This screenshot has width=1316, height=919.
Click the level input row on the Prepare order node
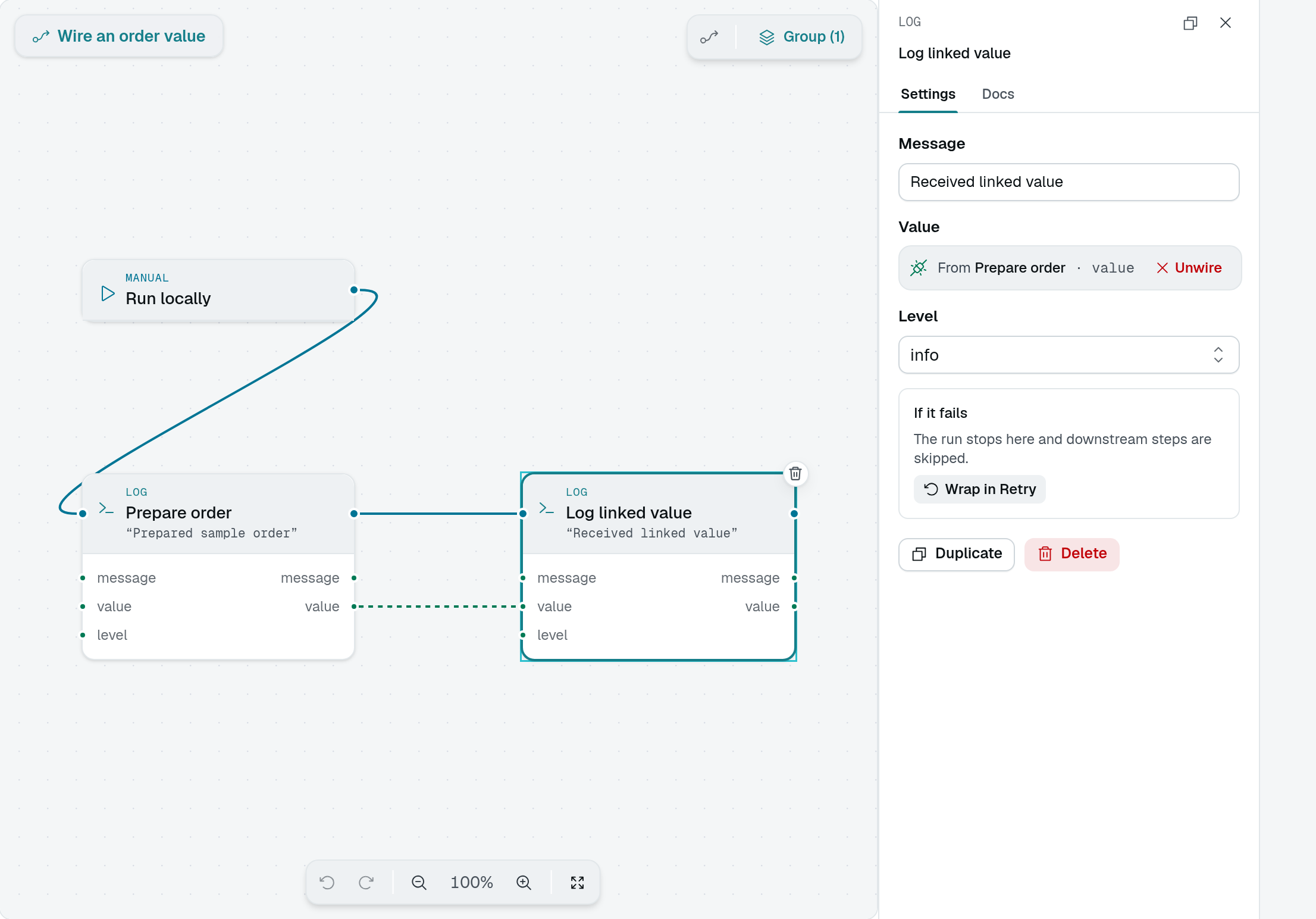click(112, 635)
